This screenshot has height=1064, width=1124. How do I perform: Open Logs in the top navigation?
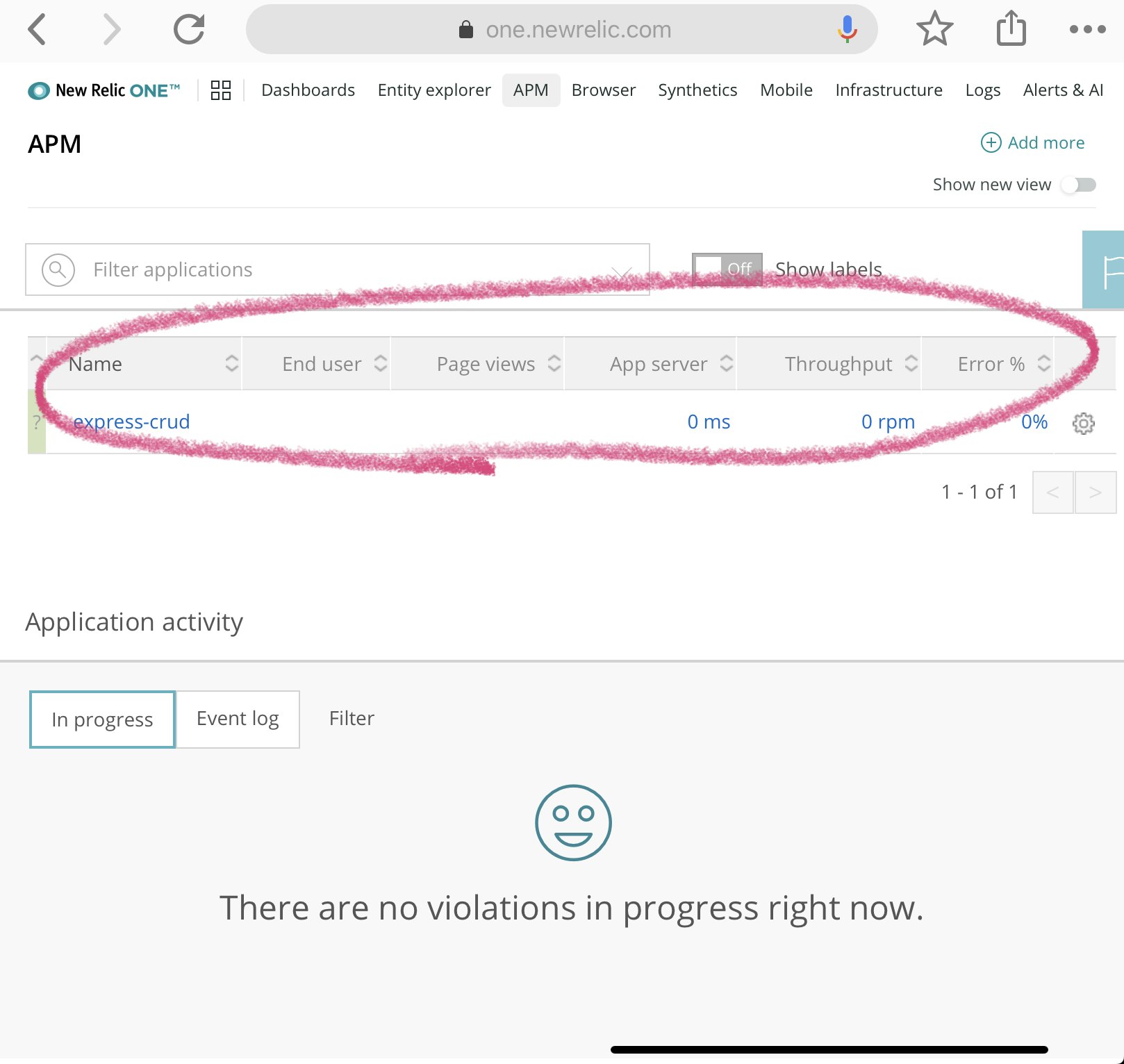click(x=982, y=90)
